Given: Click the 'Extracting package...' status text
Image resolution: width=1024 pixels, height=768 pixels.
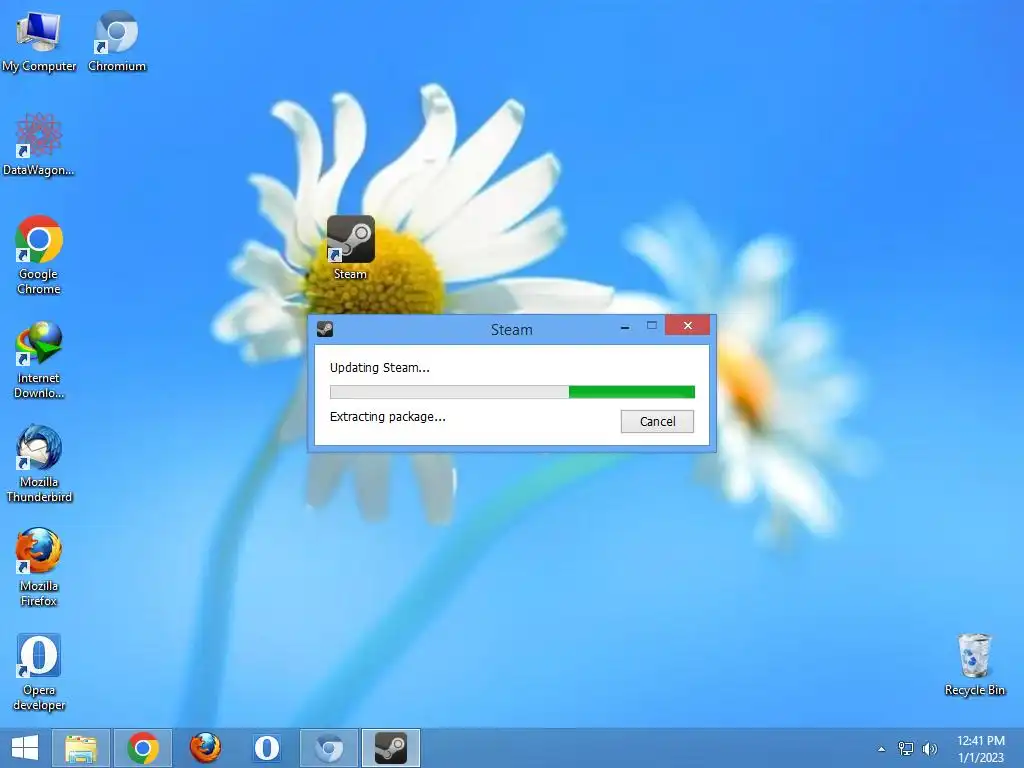Looking at the screenshot, I should [x=387, y=417].
